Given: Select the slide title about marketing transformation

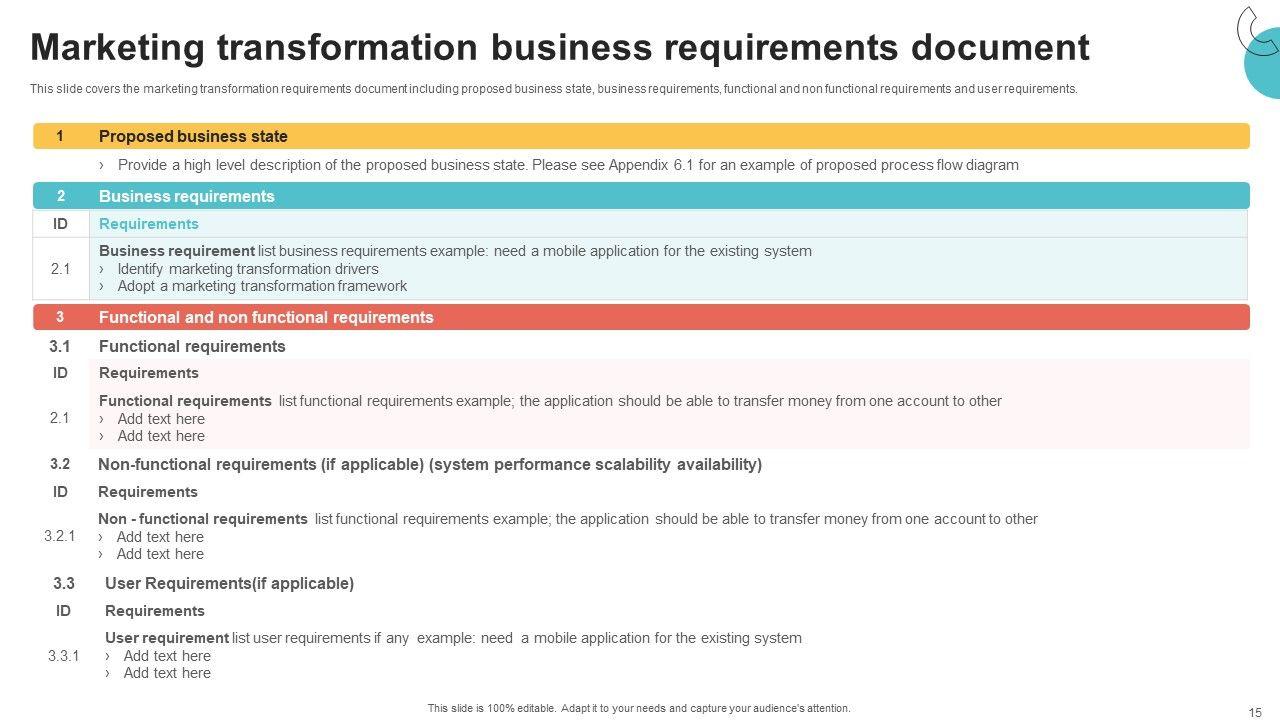Looking at the screenshot, I should [559, 47].
